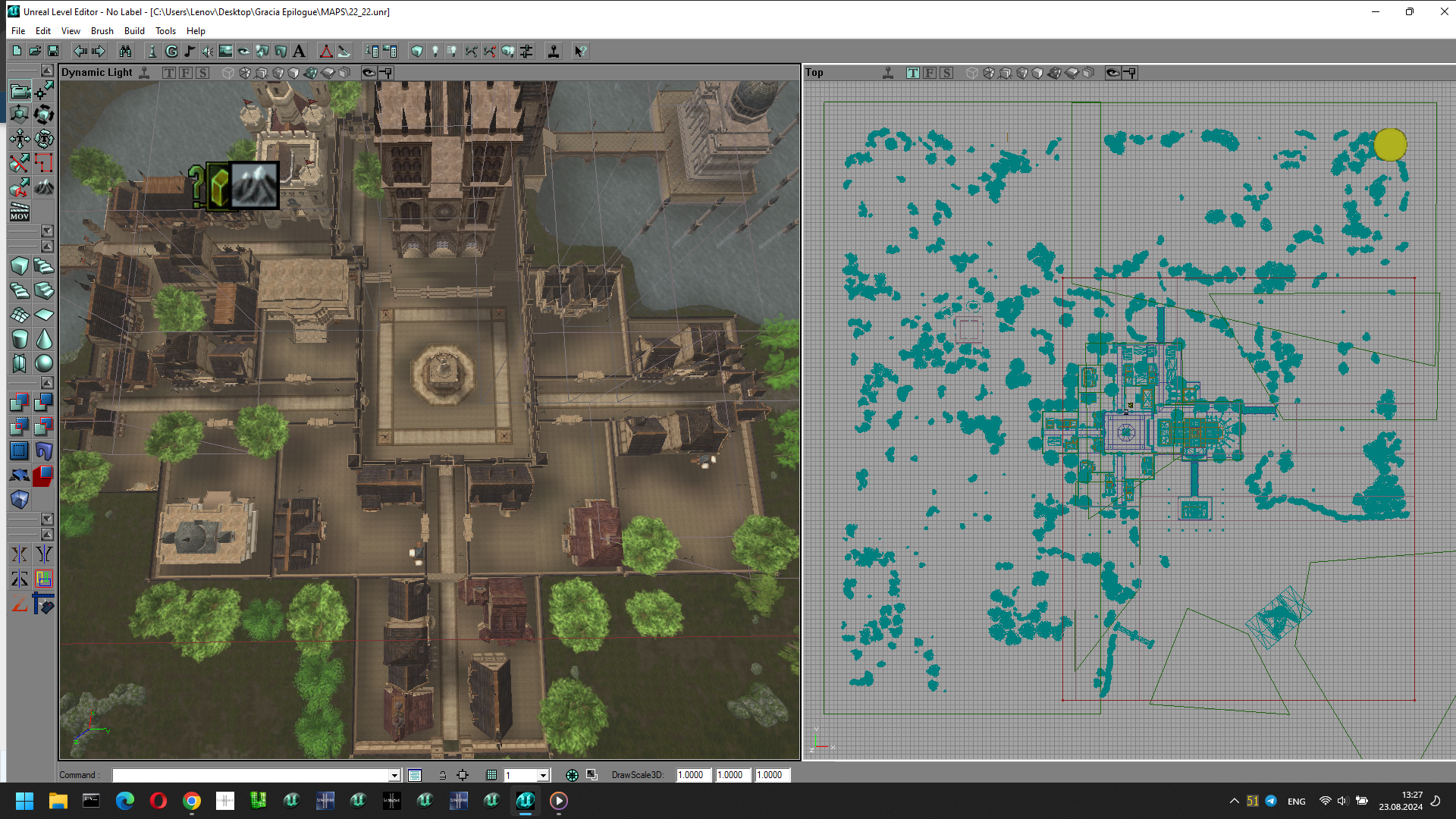Build a Cube brush
Viewport: 1456px width, 819px height.
click(20, 266)
